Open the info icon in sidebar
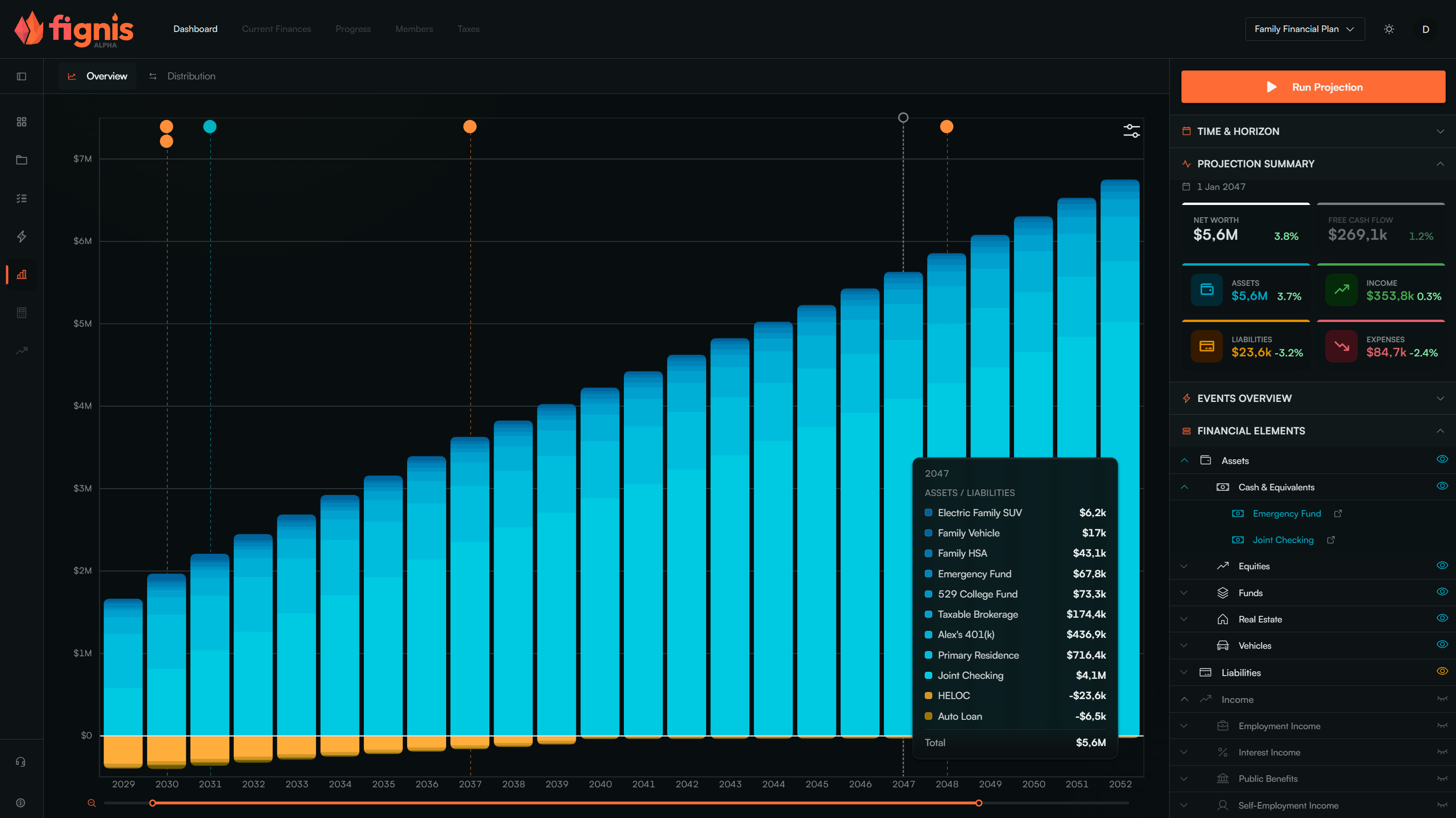Image resolution: width=1456 pixels, height=818 pixels. coord(20,803)
